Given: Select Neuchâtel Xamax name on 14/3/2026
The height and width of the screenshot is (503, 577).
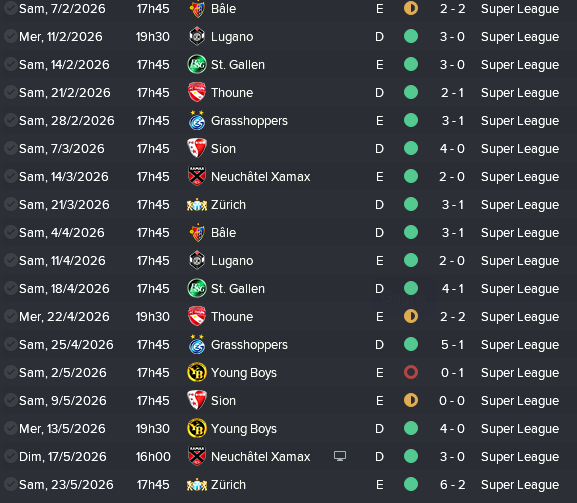Looking at the screenshot, I should [x=261, y=177].
